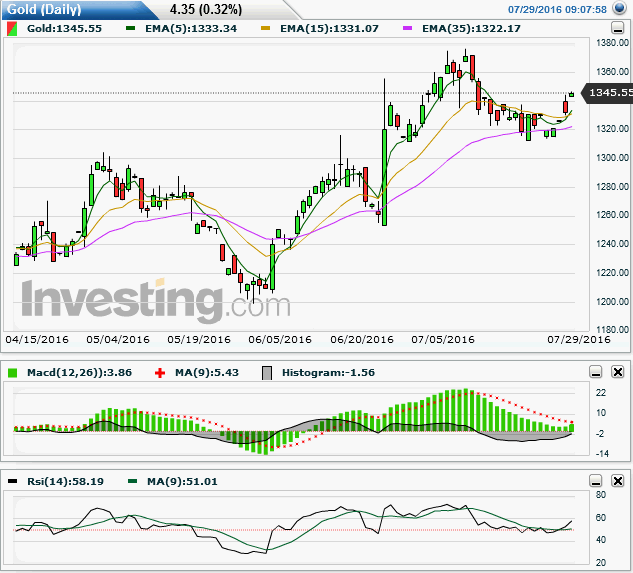
Task: Select the EMA(35) magenta legend marker
Action: point(408,28)
